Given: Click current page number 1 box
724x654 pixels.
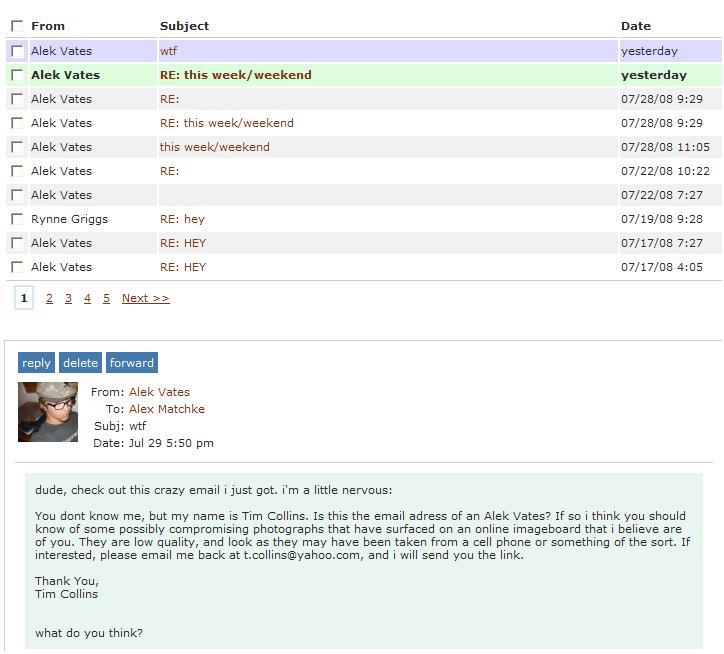Looking at the screenshot, I should tap(24, 298).
